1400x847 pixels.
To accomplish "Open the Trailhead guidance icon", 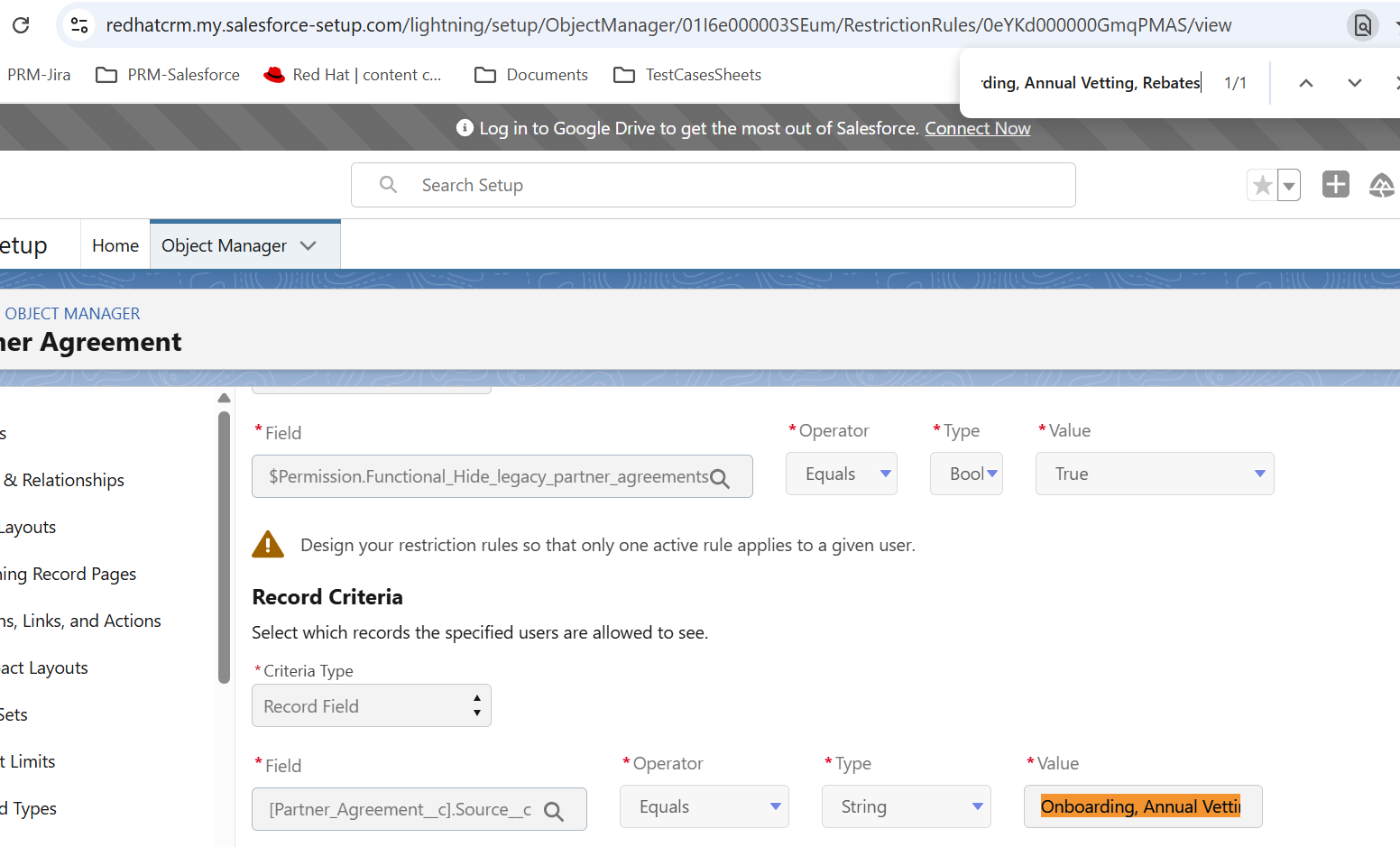I will [1381, 186].
